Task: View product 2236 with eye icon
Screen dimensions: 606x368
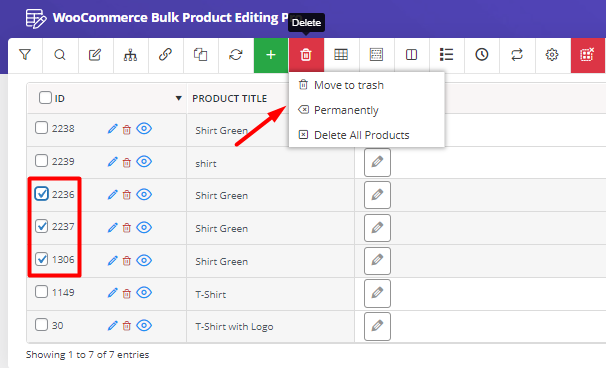Action: click(144, 194)
